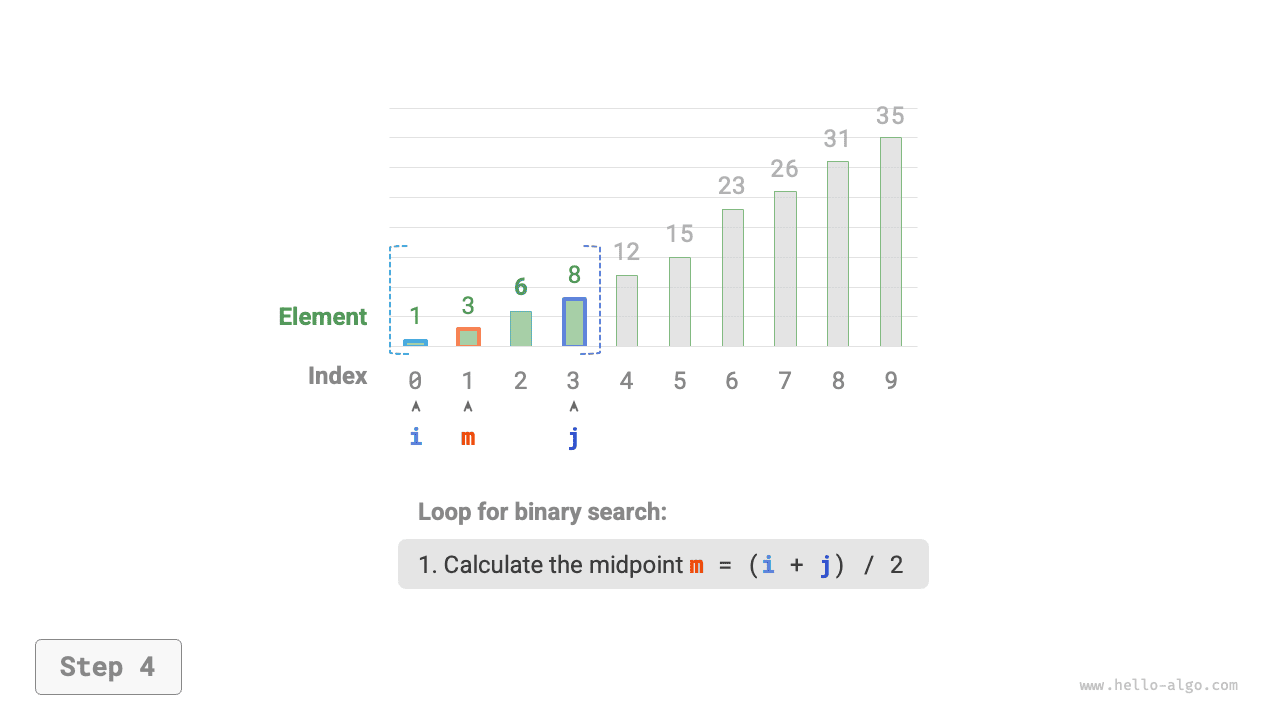Click the Loop for binary search heading
The width and height of the screenshot is (1280, 720).
[x=542, y=512]
